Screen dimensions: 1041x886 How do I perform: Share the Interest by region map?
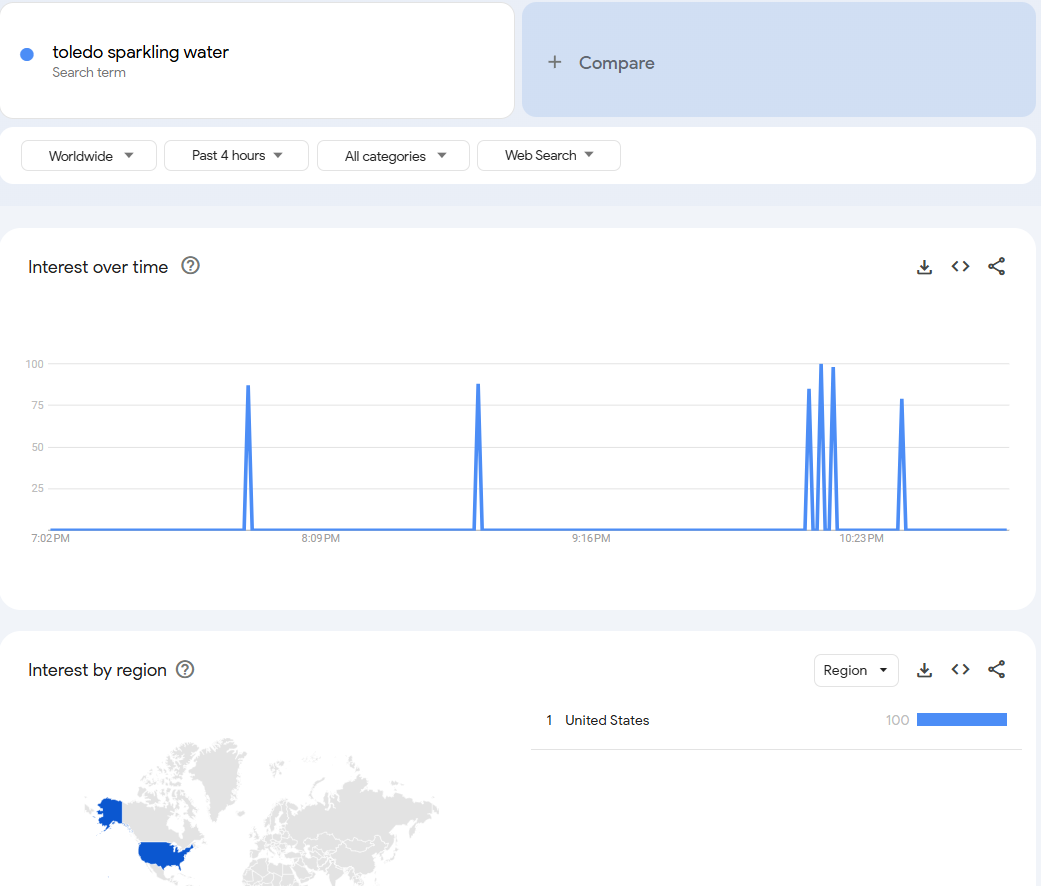point(996,670)
